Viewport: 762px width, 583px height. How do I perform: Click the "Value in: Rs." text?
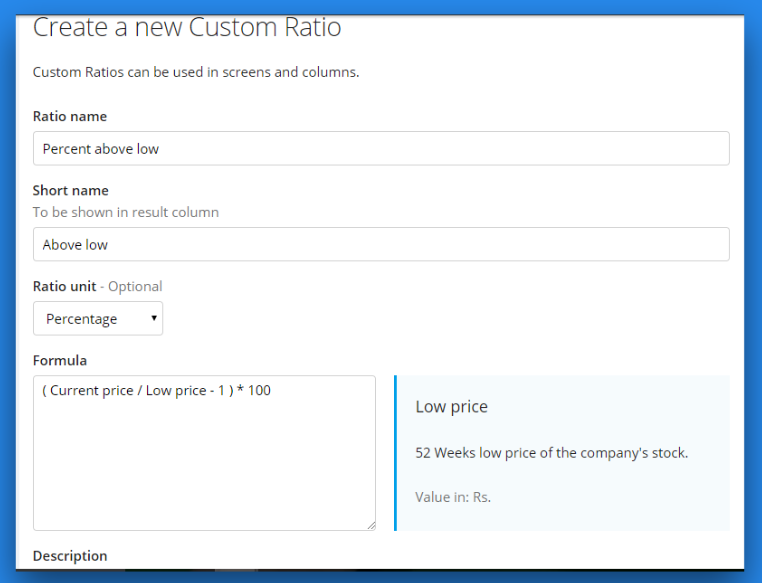(x=453, y=497)
